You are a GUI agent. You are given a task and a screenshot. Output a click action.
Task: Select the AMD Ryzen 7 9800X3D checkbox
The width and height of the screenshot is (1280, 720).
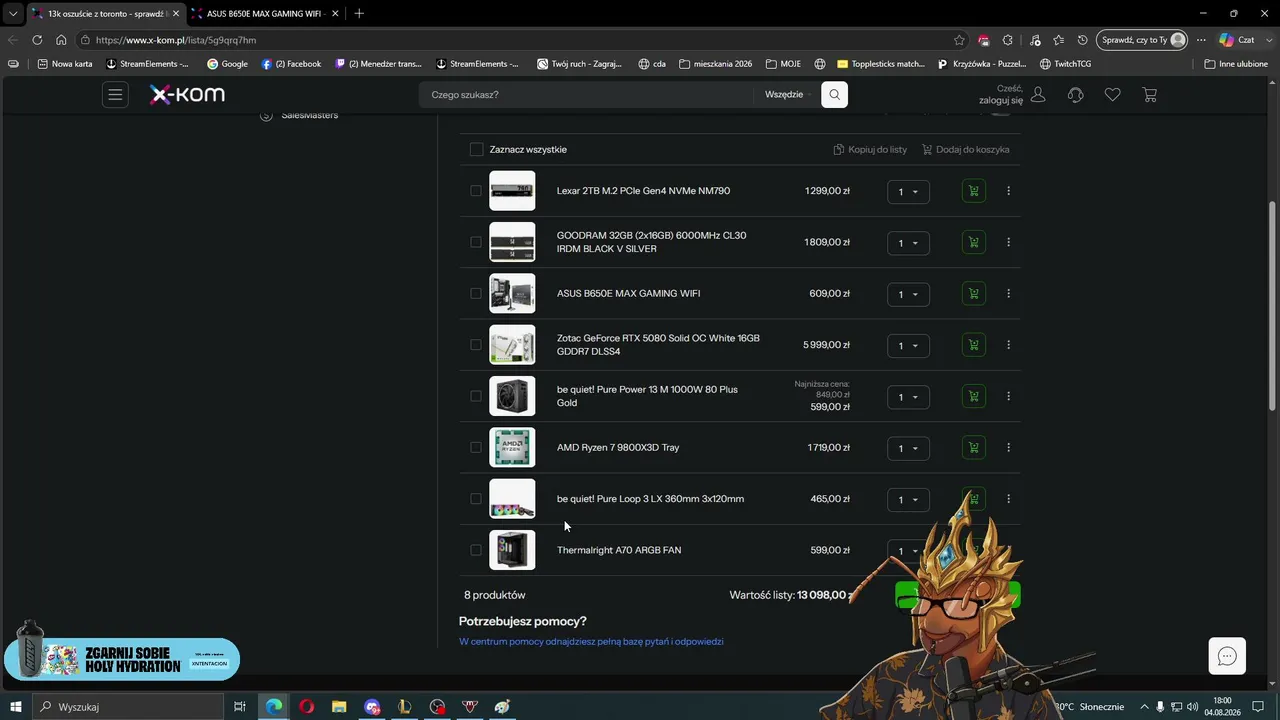tap(476, 448)
